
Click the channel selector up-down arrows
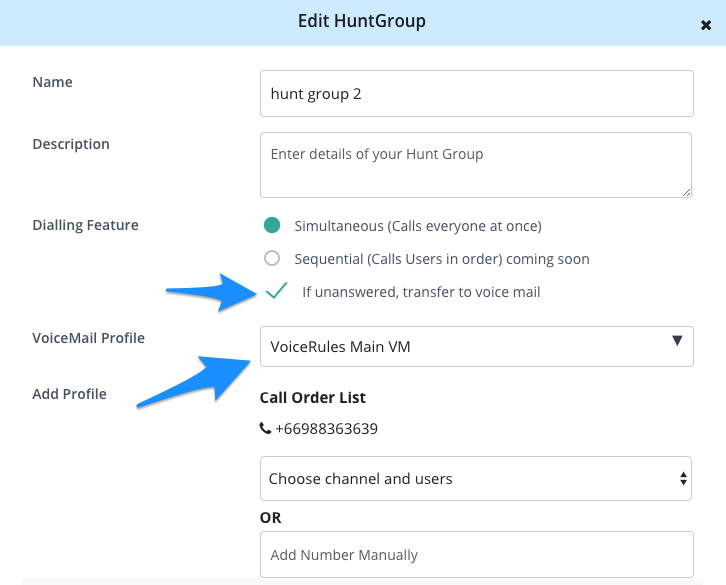click(x=683, y=478)
